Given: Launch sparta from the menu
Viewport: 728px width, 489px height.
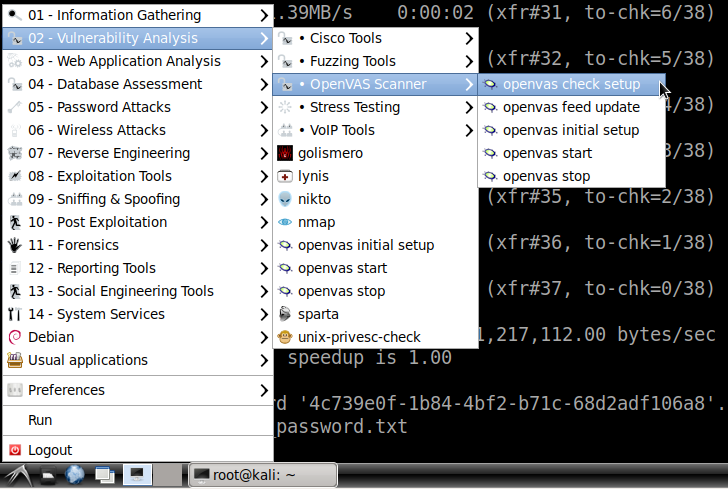Looking at the screenshot, I should (318, 314).
